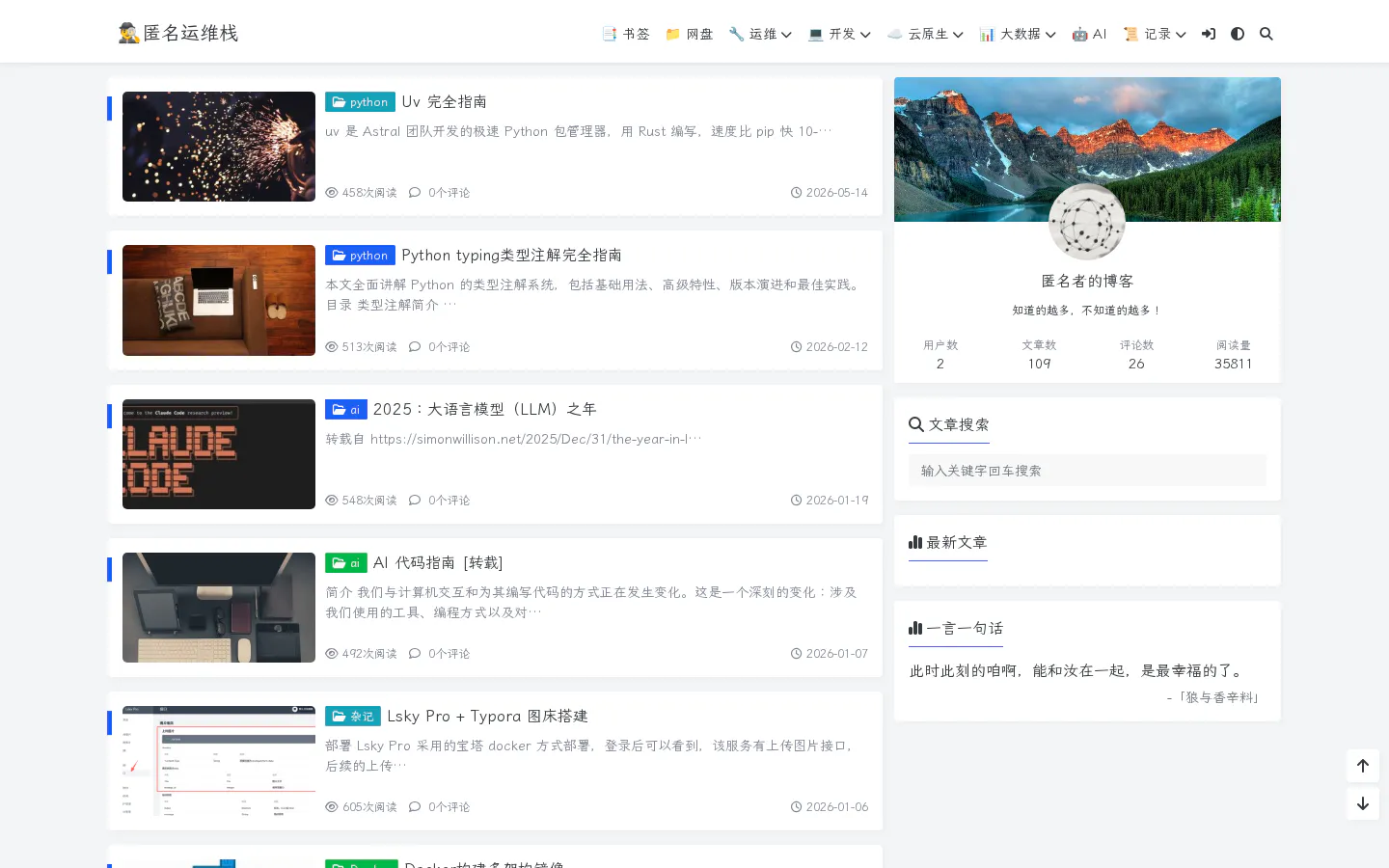Screen dimensions: 1389x868
Task: Click python tag on Python typing article
Action: (x=360, y=255)
